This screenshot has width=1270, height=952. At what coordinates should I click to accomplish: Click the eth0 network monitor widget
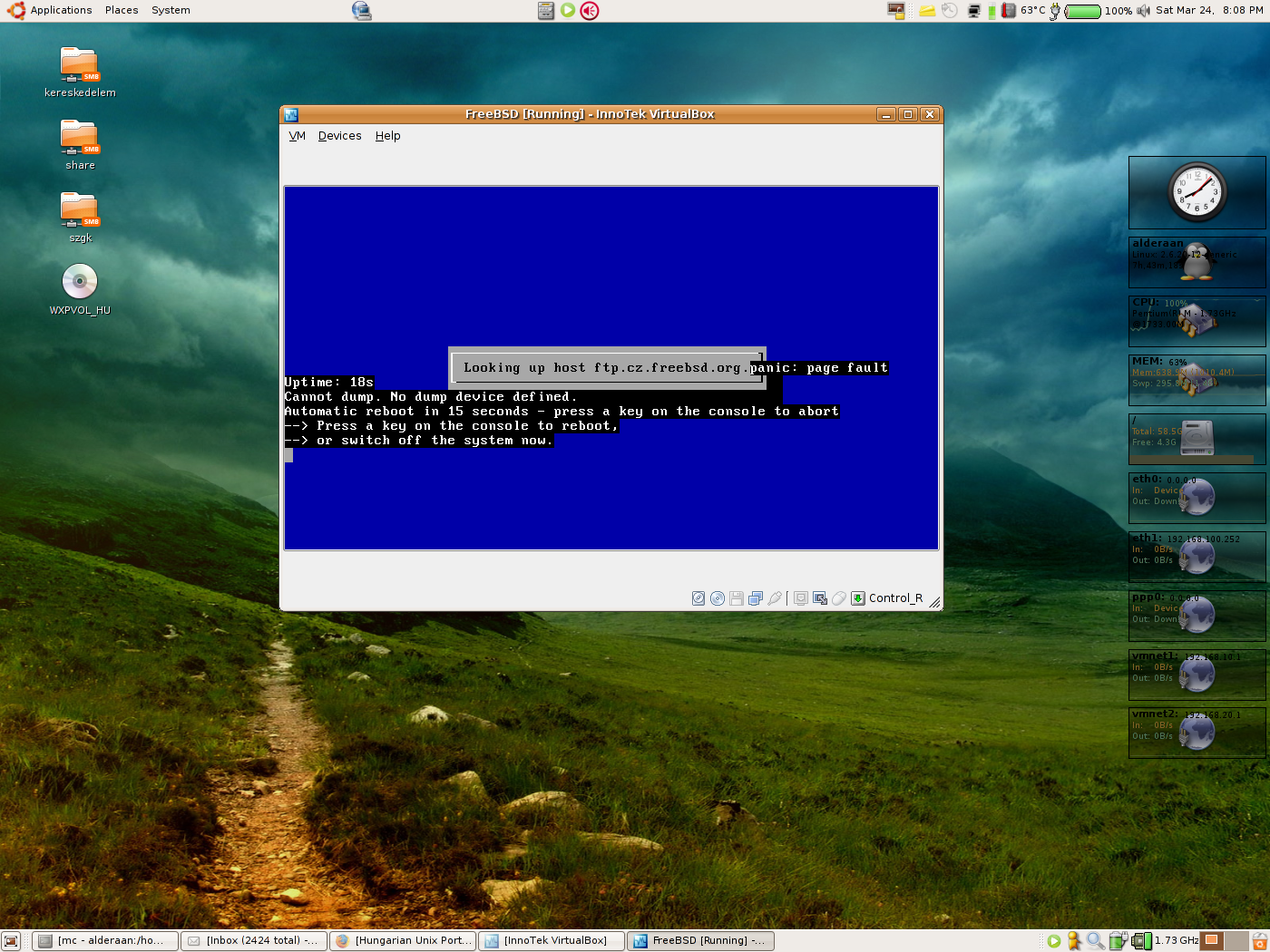pos(1197,498)
